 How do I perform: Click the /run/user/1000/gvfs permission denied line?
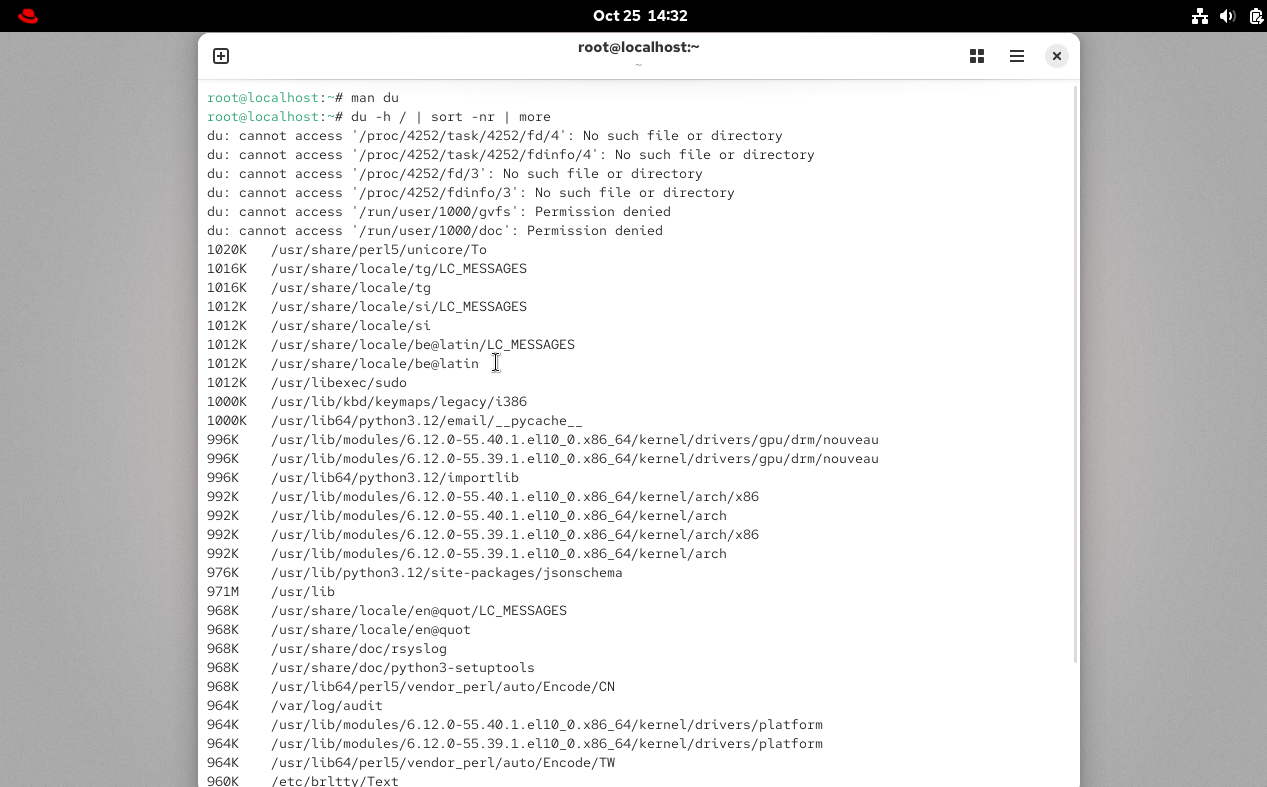tap(438, 212)
